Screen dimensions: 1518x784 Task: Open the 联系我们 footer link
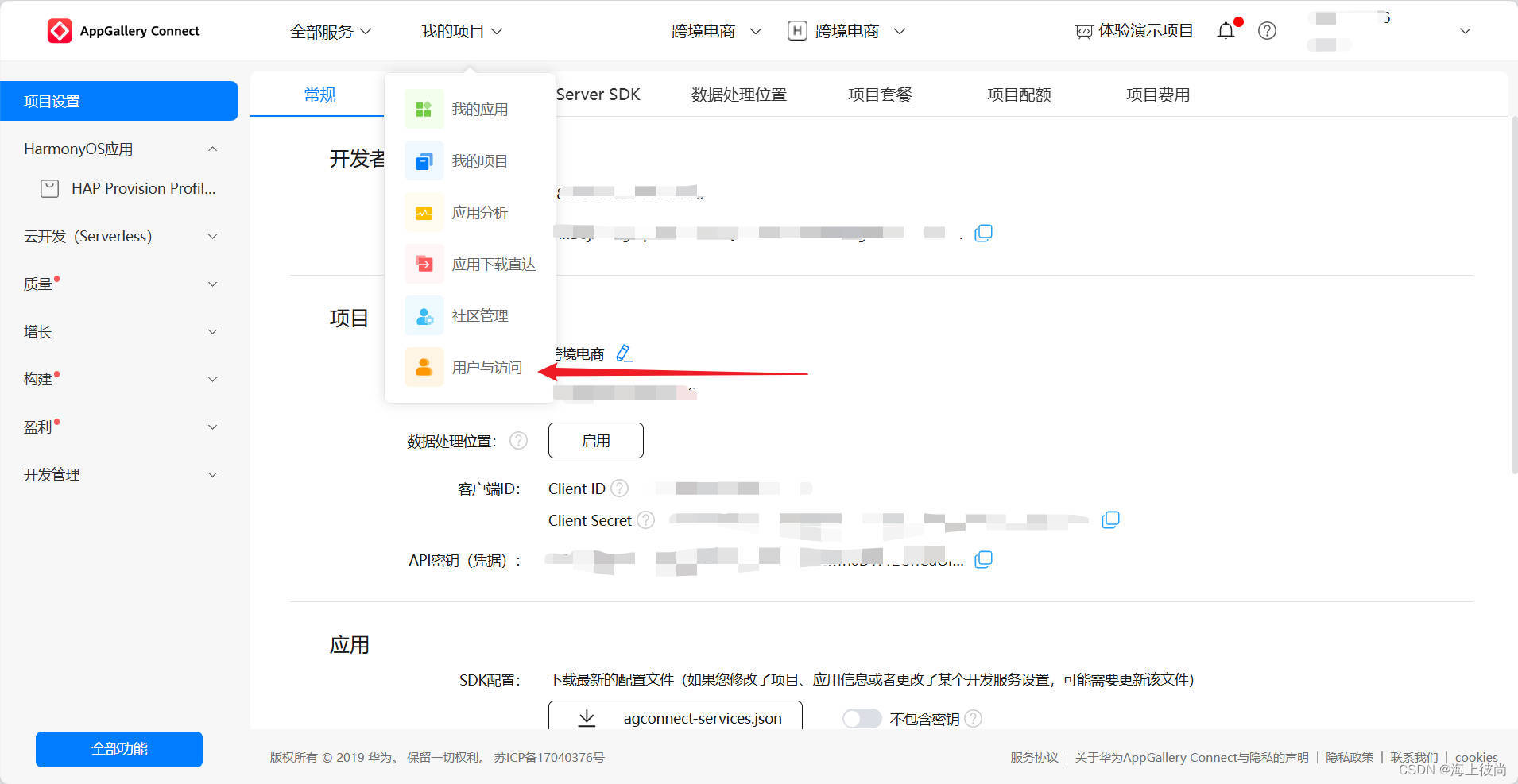[1414, 757]
